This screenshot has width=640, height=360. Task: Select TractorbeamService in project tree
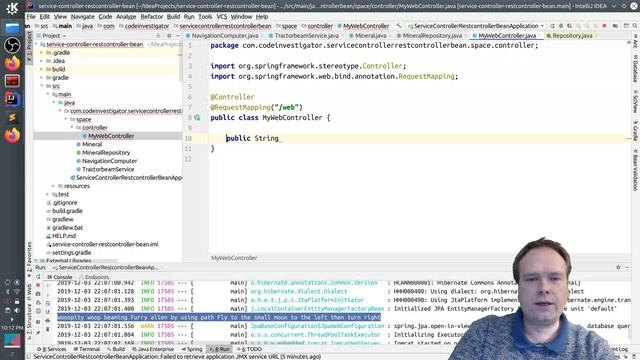click(x=108, y=169)
